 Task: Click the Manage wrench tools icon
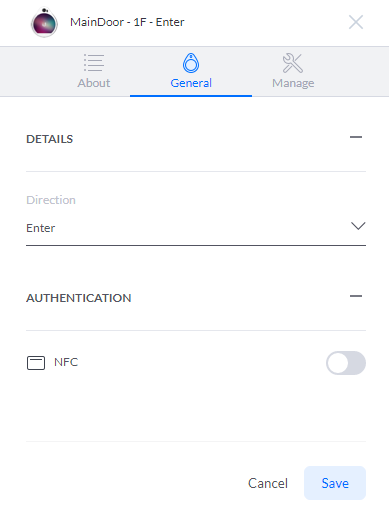pos(293,63)
